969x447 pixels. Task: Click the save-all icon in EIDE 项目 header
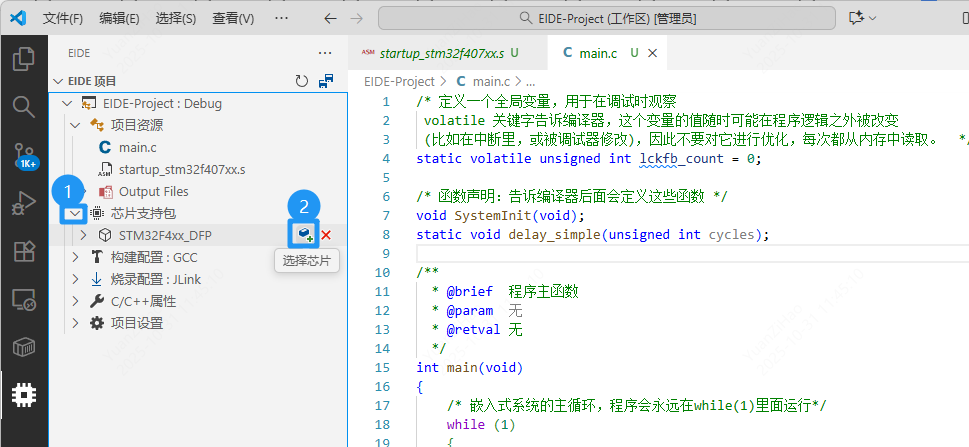click(x=326, y=81)
